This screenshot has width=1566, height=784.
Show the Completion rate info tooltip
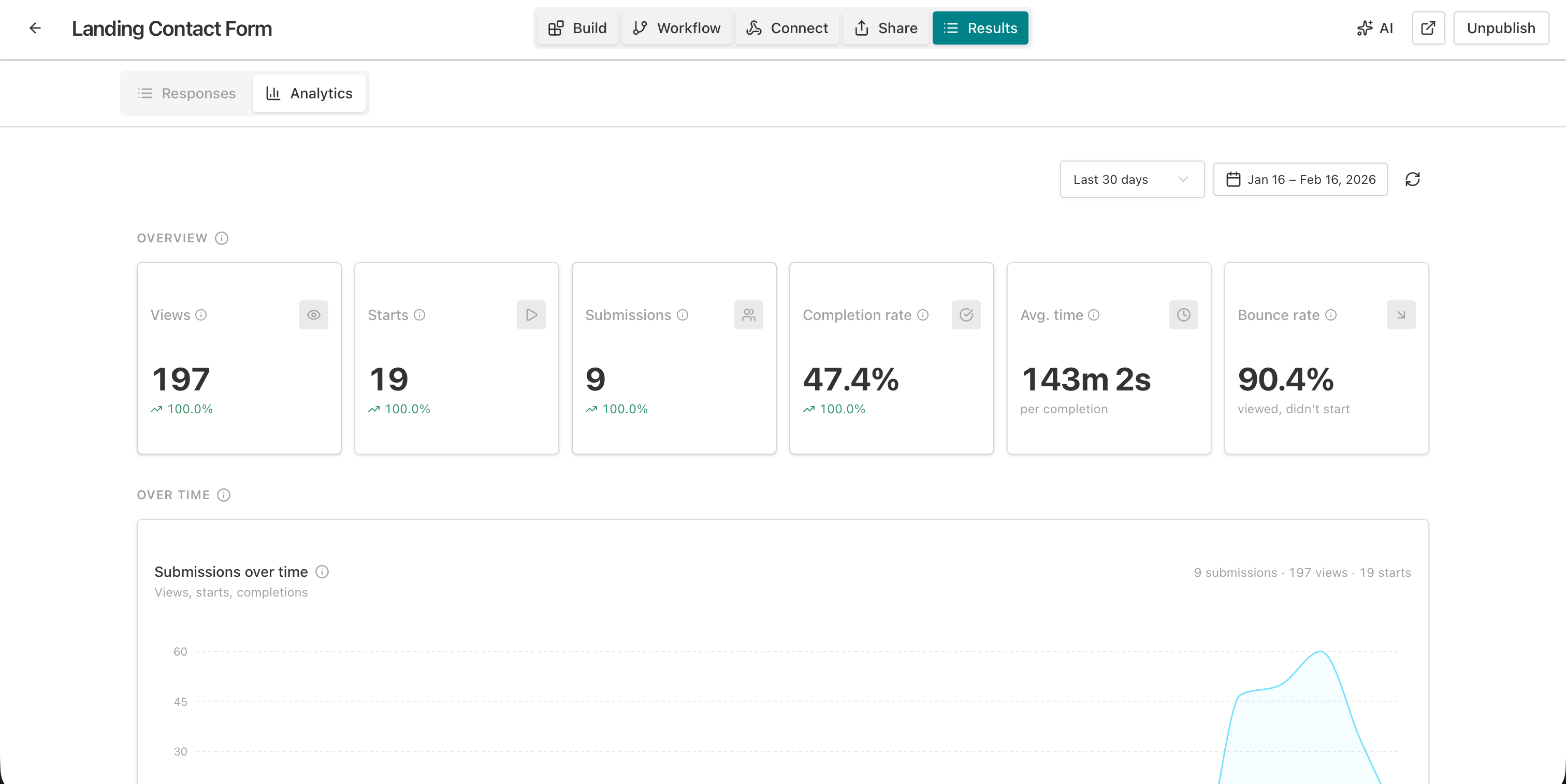923,315
